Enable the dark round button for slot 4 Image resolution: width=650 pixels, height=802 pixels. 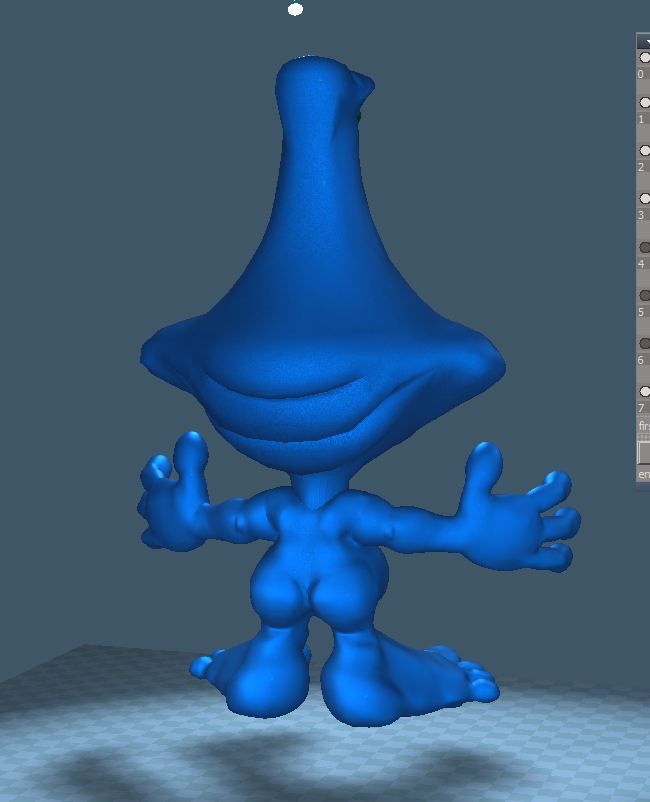[x=645, y=247]
